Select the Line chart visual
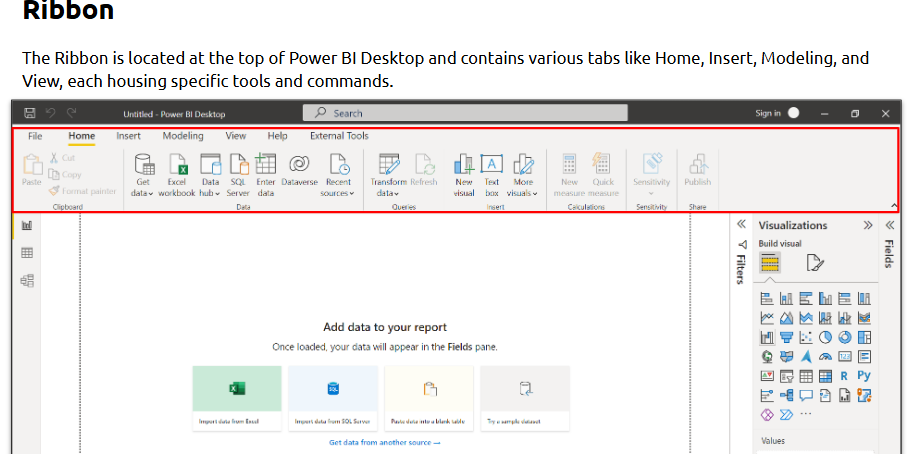 point(767,318)
